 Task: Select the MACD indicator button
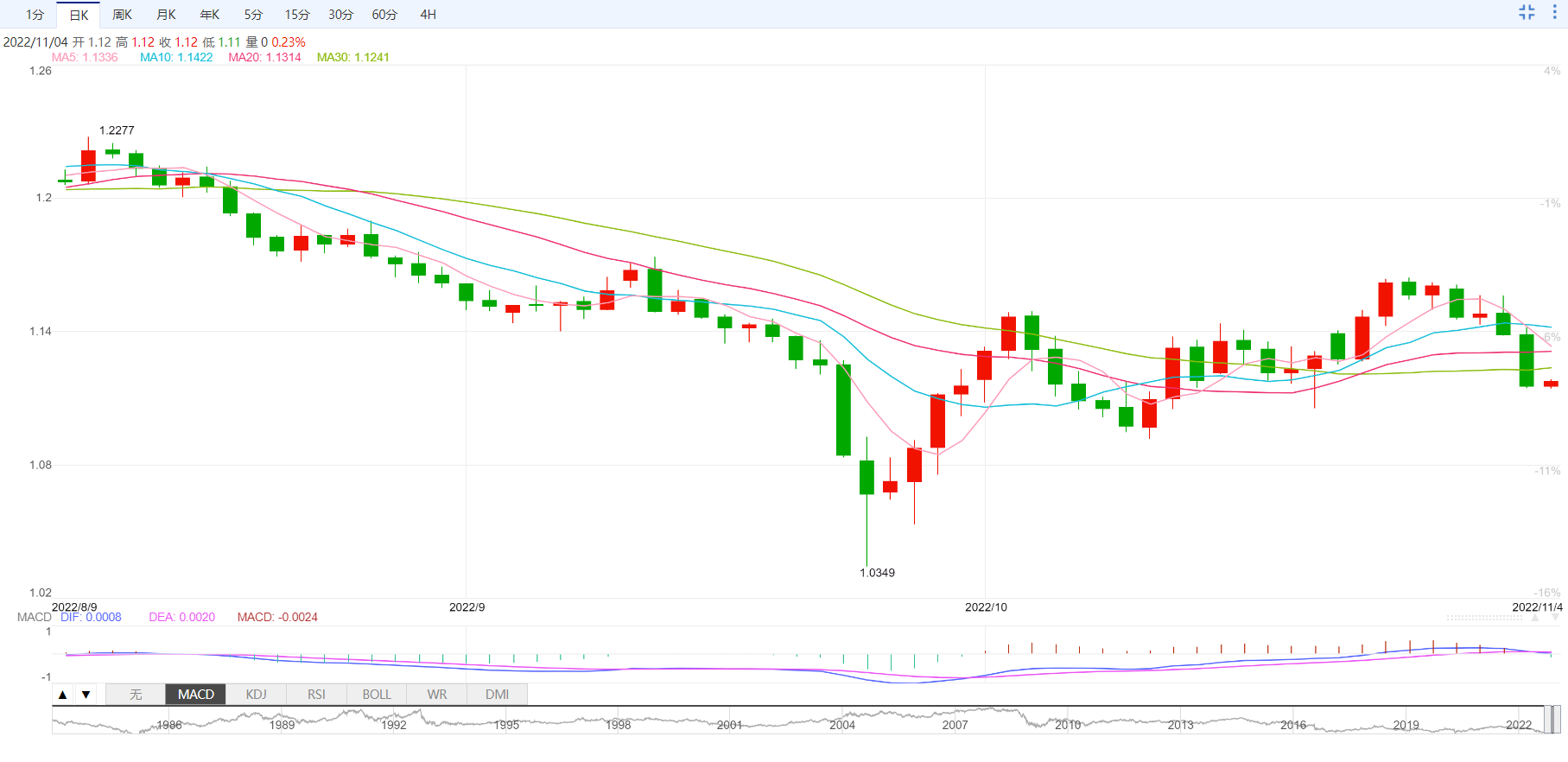pyautogui.click(x=196, y=695)
